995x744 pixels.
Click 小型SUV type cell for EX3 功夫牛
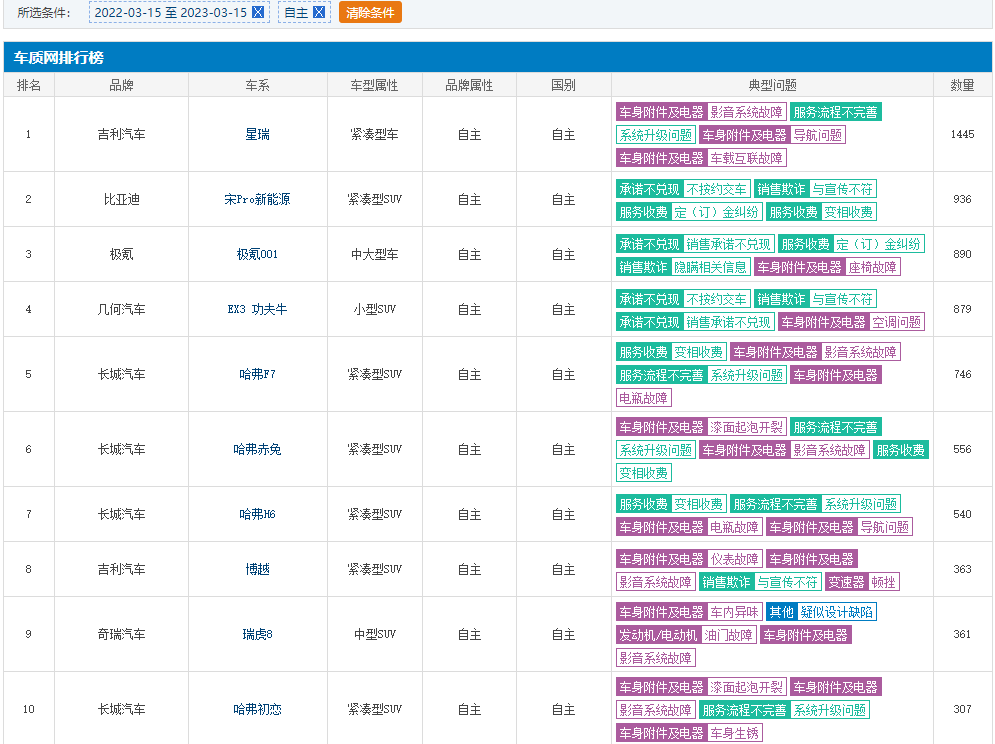tap(374, 309)
